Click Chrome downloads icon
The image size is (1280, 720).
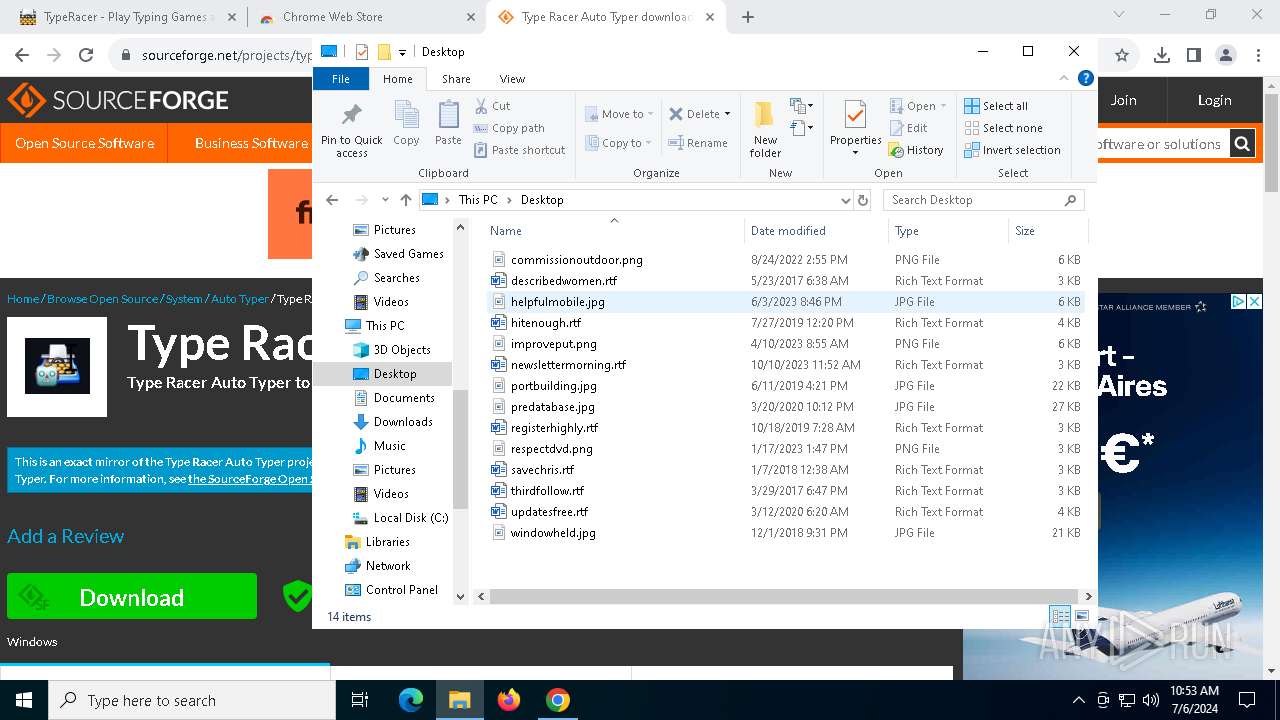[x=1162, y=56]
